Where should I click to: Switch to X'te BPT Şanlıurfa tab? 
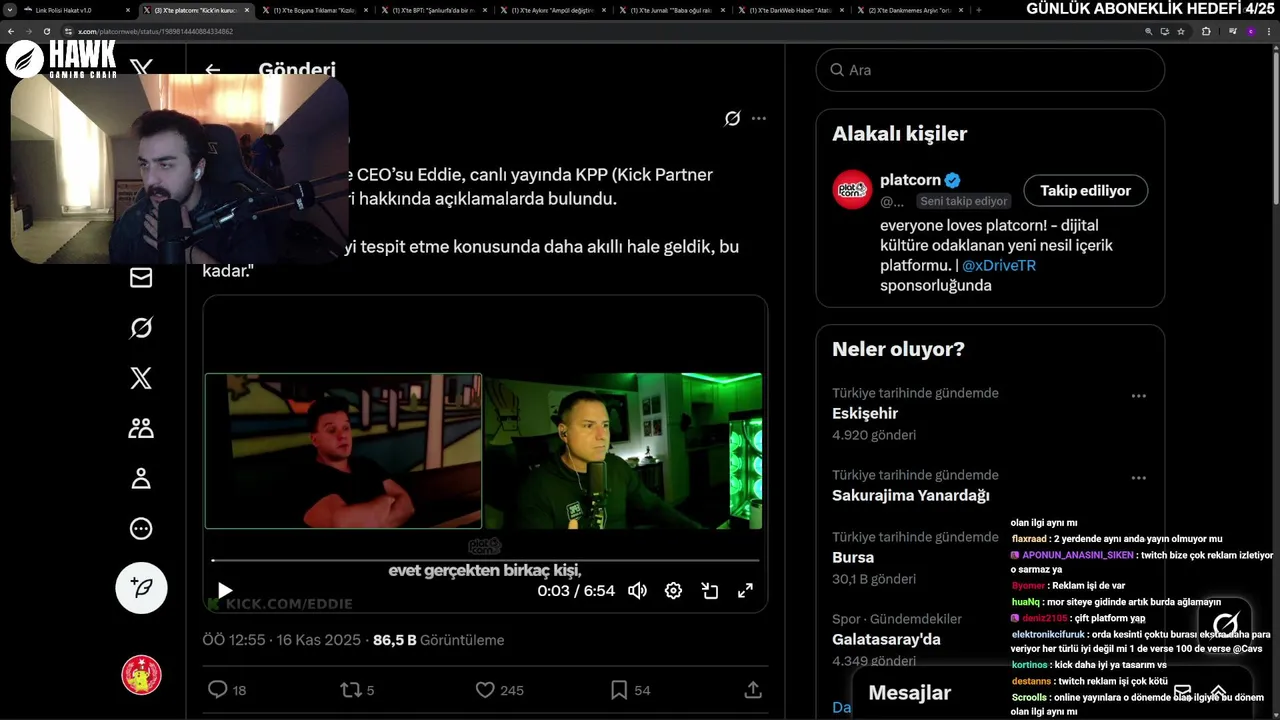[x=432, y=10]
